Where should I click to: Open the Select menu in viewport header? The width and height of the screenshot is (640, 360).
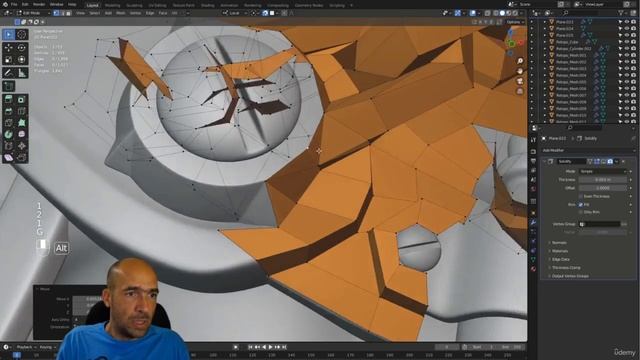(94, 13)
